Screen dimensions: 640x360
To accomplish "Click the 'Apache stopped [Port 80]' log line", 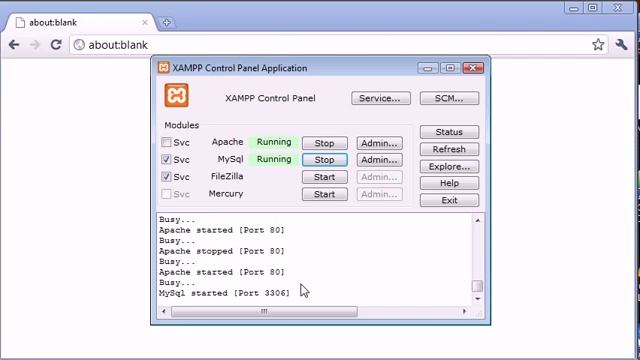I will [x=222, y=251].
